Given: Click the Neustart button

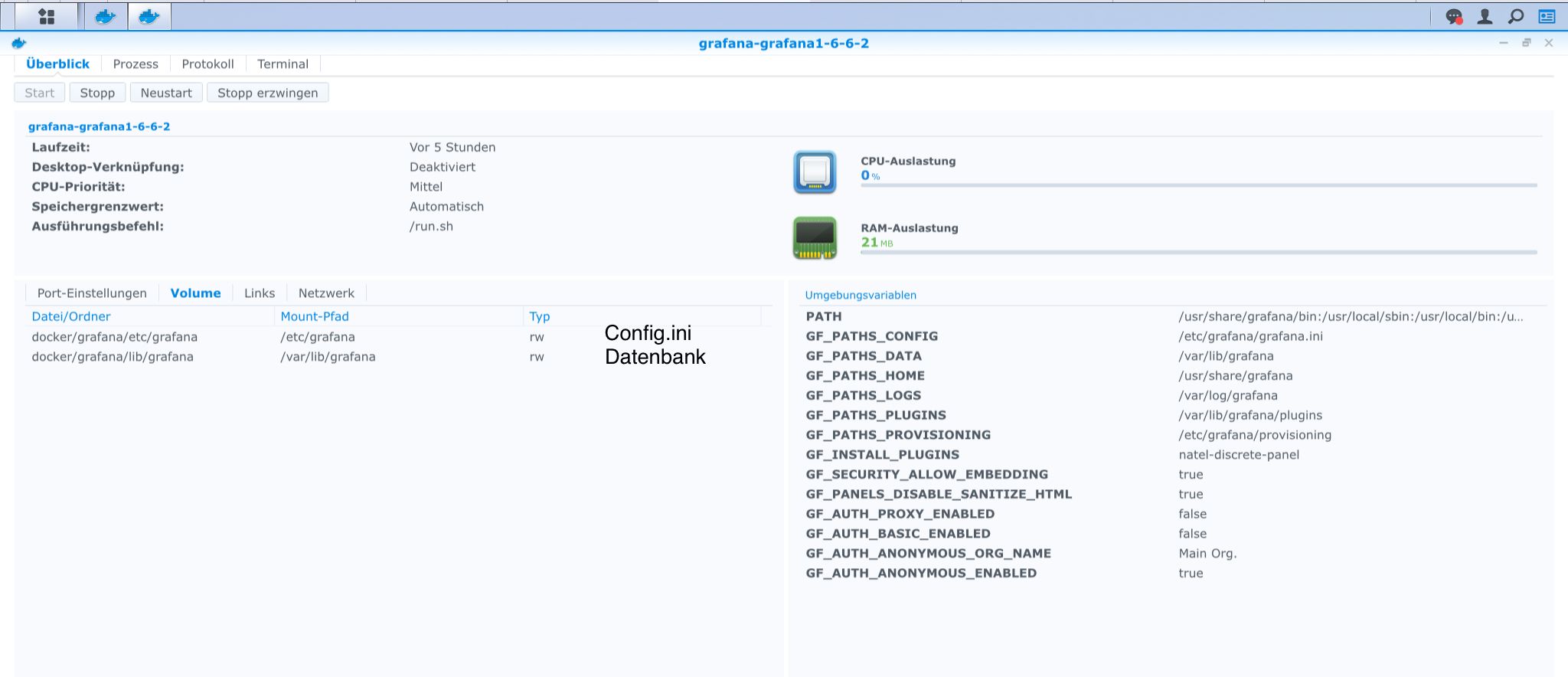Looking at the screenshot, I should [x=166, y=93].
